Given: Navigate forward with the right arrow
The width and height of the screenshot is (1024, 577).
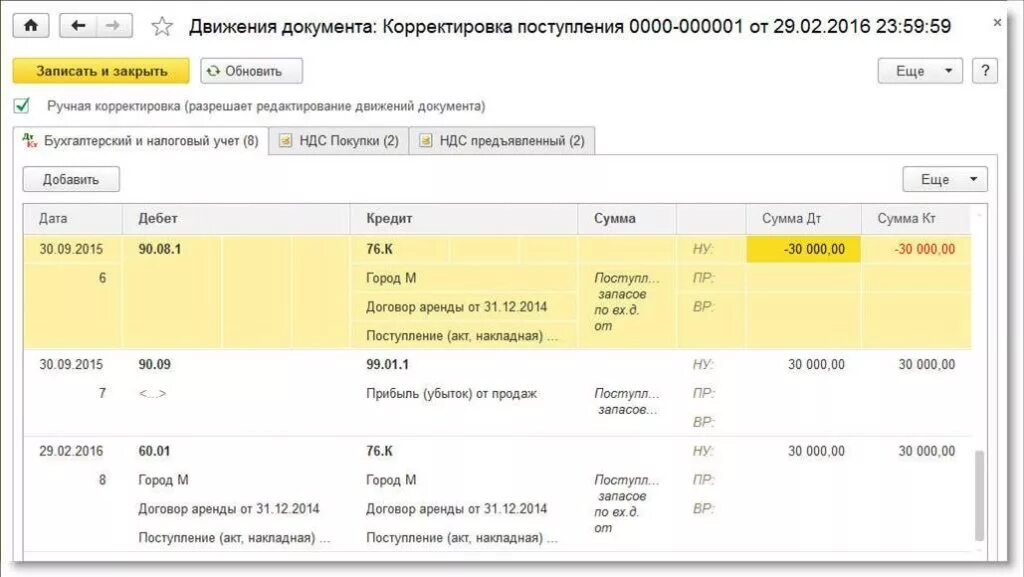Looking at the screenshot, I should click(x=114, y=26).
